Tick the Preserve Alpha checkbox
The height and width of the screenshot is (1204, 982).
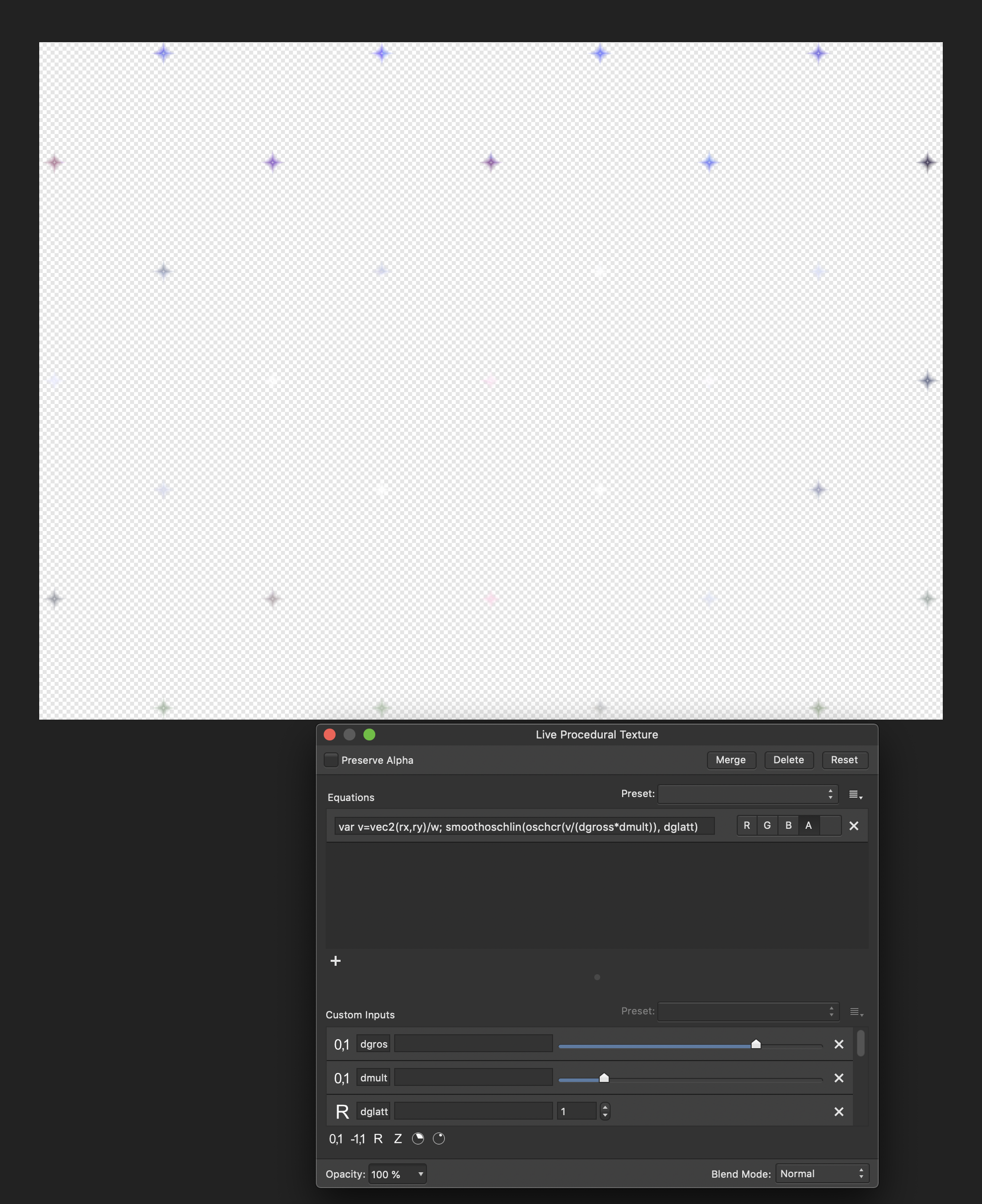(331, 760)
